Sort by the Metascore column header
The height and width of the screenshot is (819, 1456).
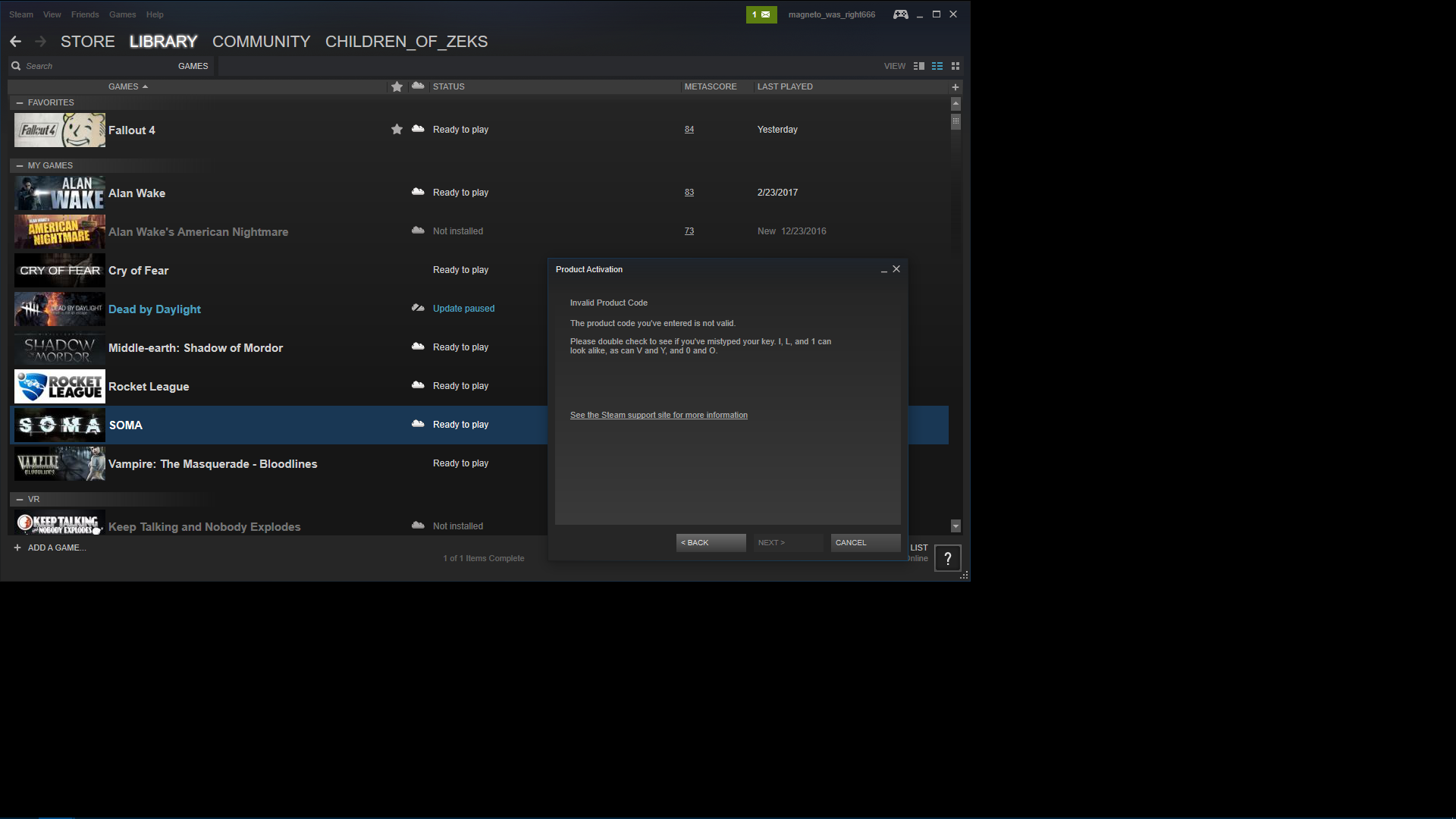(x=711, y=86)
